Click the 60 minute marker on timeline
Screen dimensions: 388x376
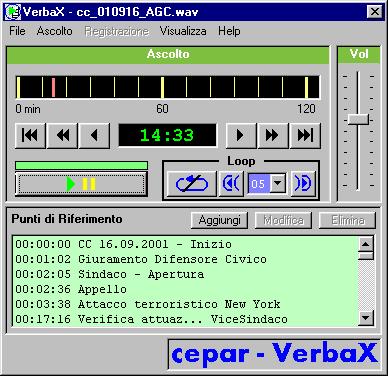[162, 87]
